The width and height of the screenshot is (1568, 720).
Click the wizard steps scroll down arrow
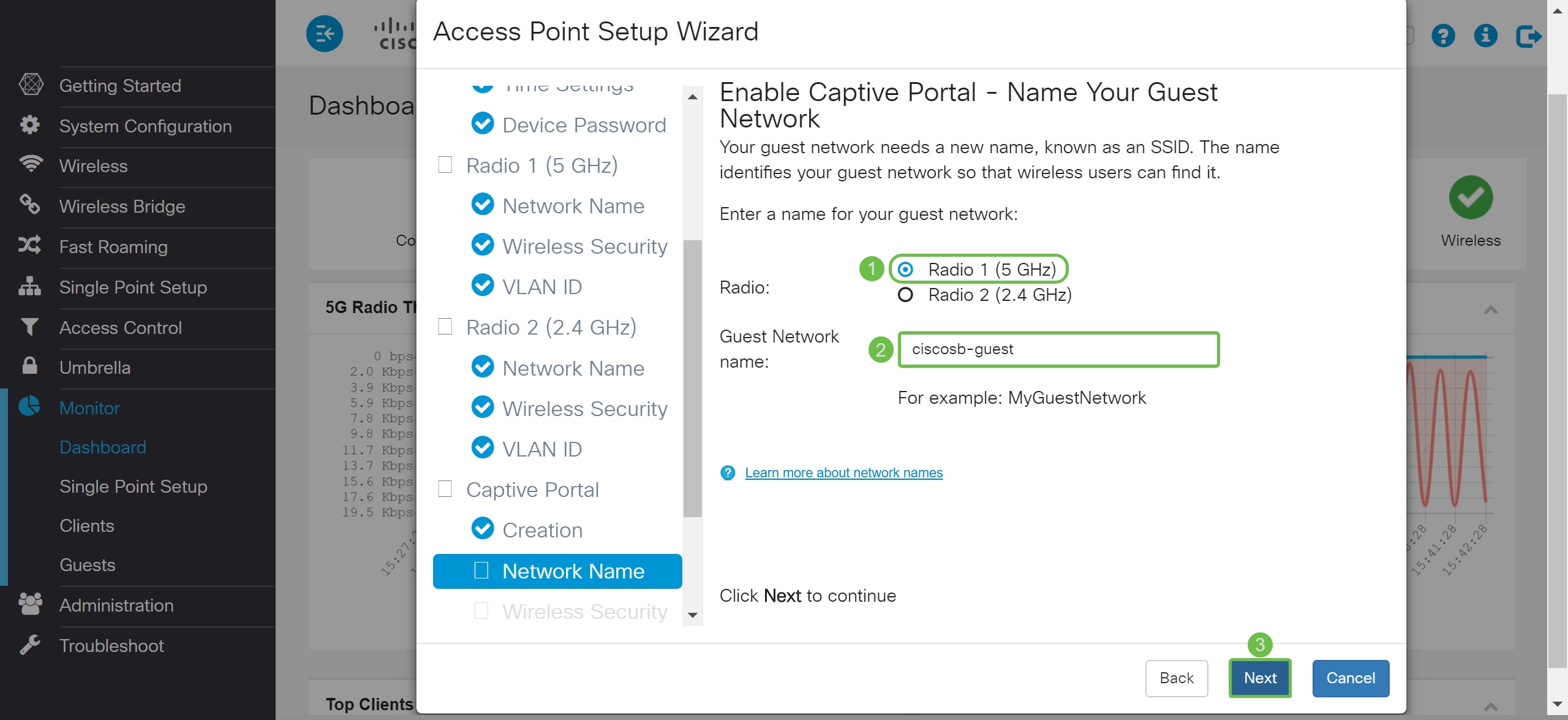[693, 615]
